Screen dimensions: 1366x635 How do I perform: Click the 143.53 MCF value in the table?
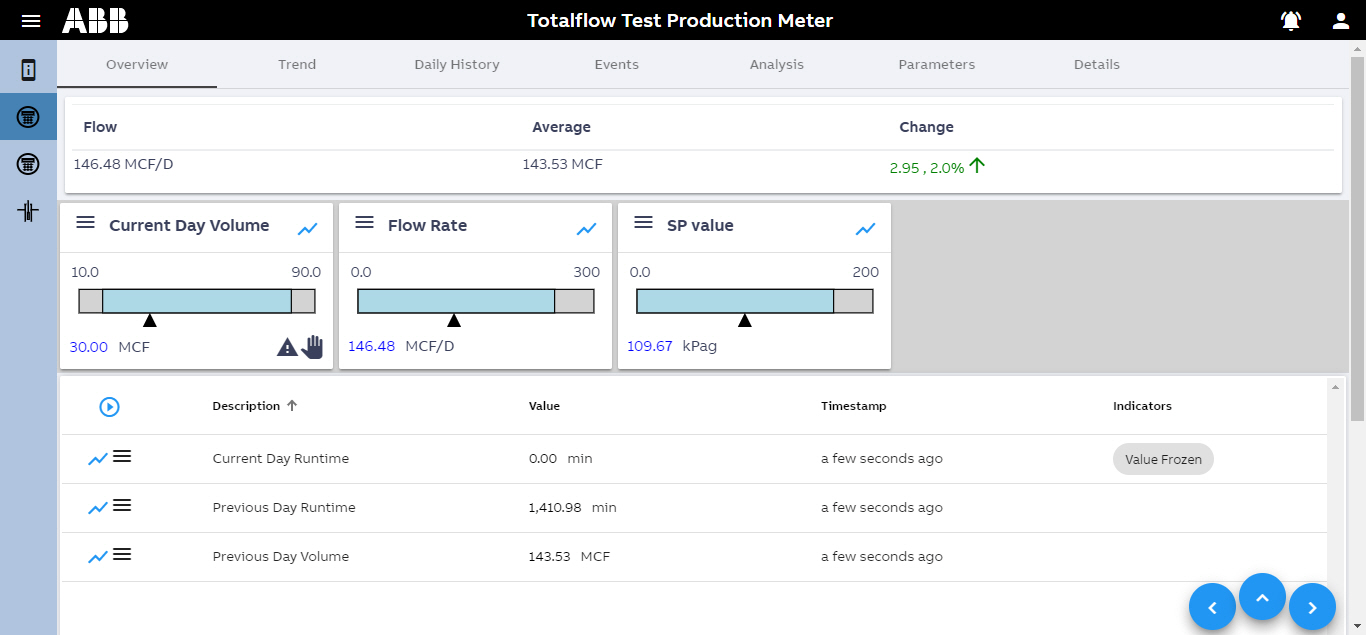(569, 557)
